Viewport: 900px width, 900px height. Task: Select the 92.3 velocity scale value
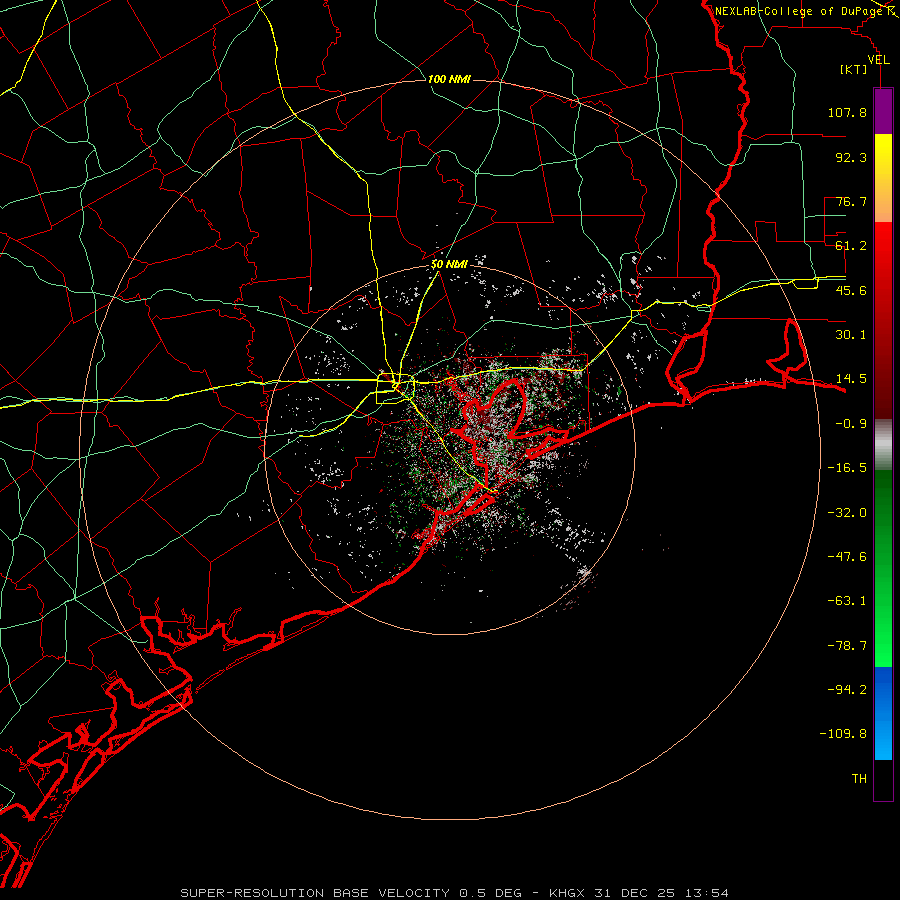[851, 157]
